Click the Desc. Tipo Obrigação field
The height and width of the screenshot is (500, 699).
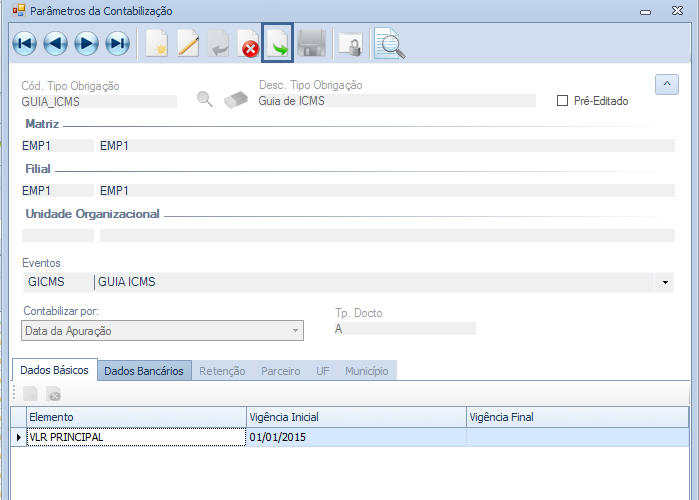[397, 101]
